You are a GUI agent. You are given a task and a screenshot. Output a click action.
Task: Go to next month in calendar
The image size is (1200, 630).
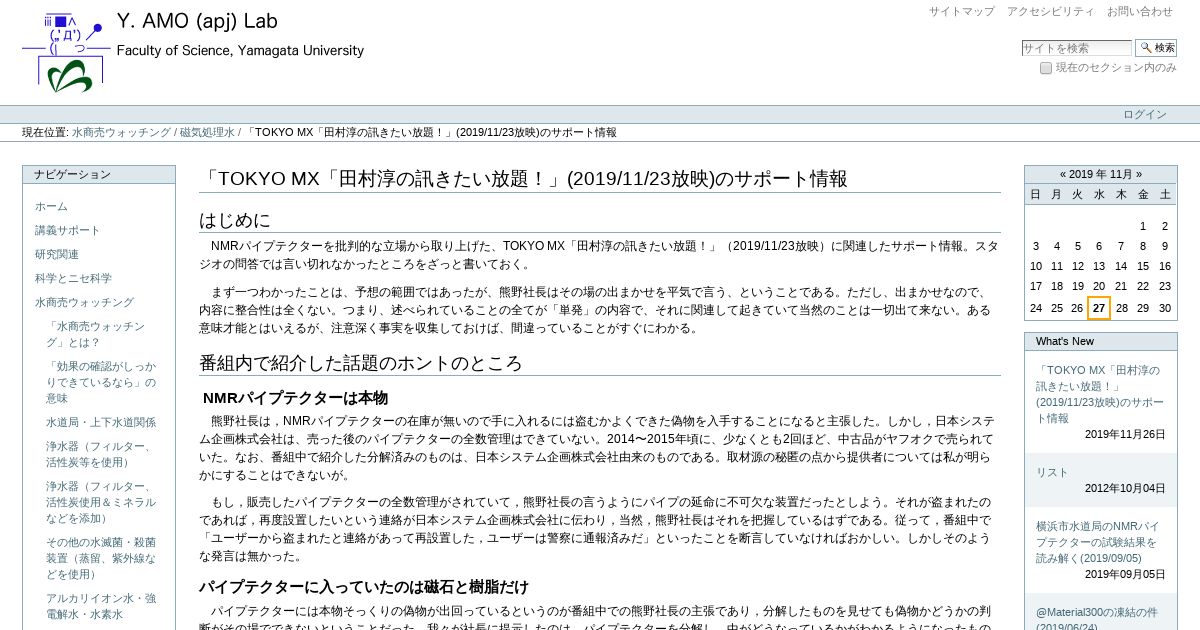(1138, 174)
